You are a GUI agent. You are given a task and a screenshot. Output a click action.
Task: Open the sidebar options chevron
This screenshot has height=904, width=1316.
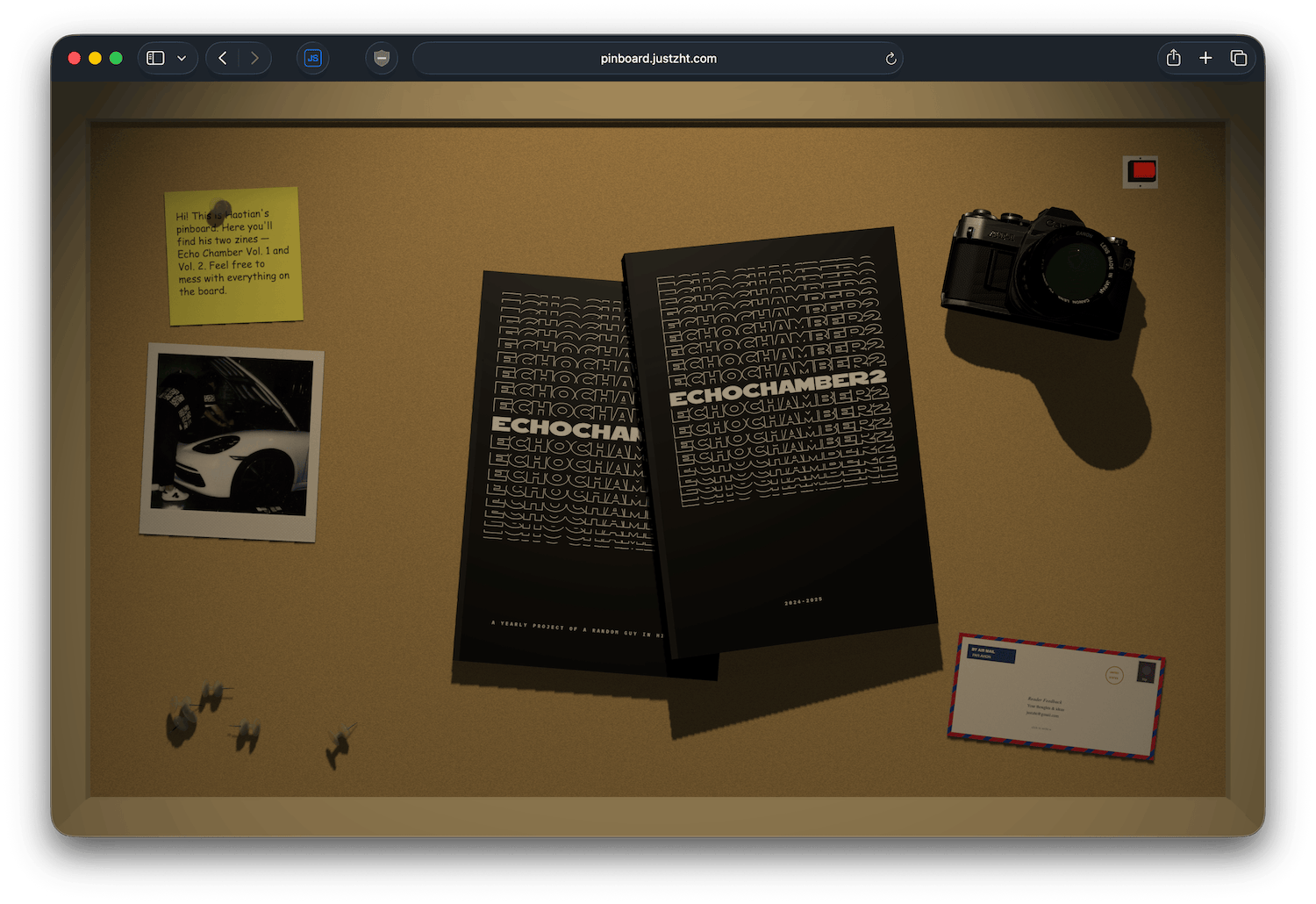tap(182, 58)
